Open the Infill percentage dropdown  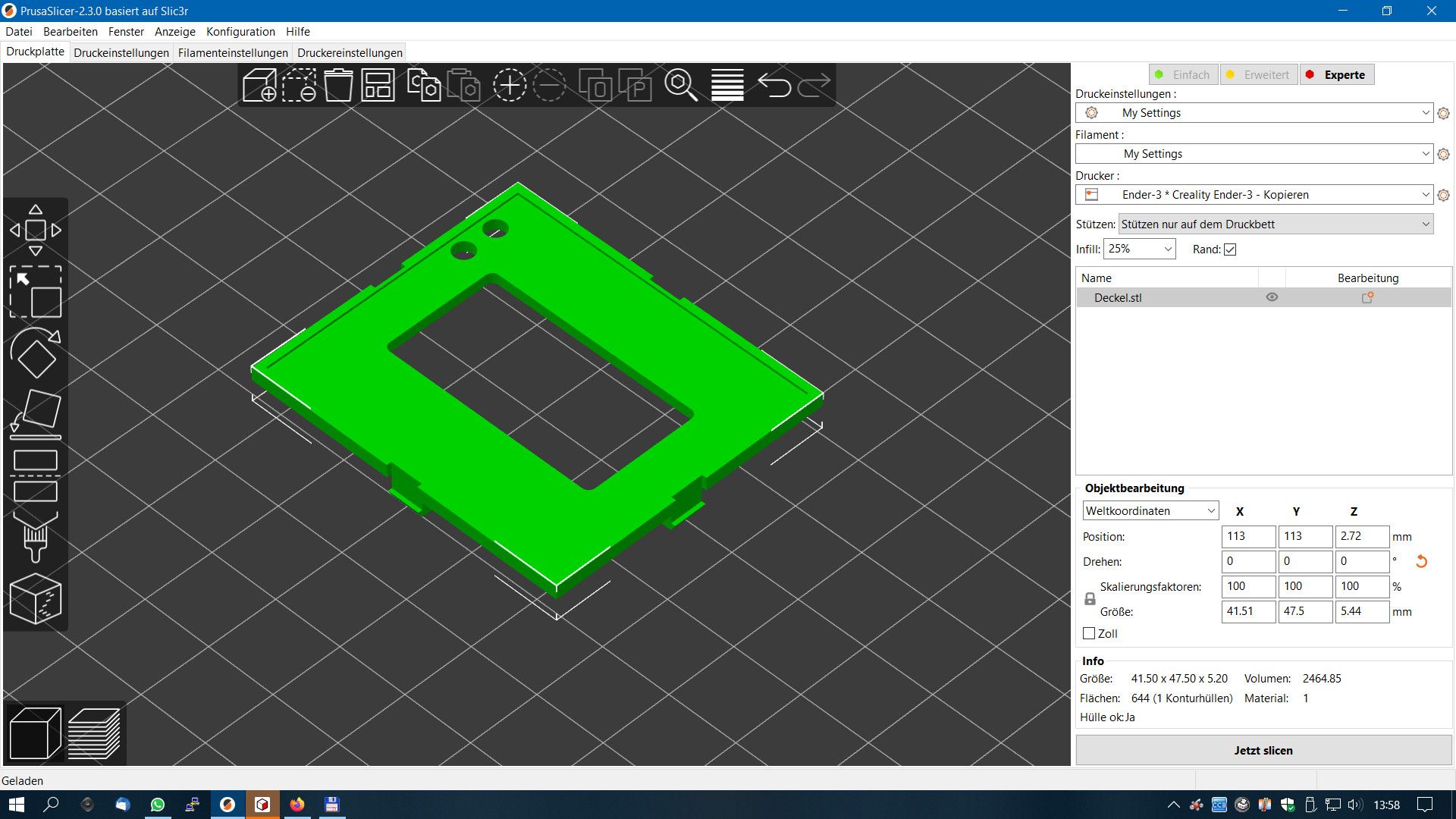[x=1139, y=249]
